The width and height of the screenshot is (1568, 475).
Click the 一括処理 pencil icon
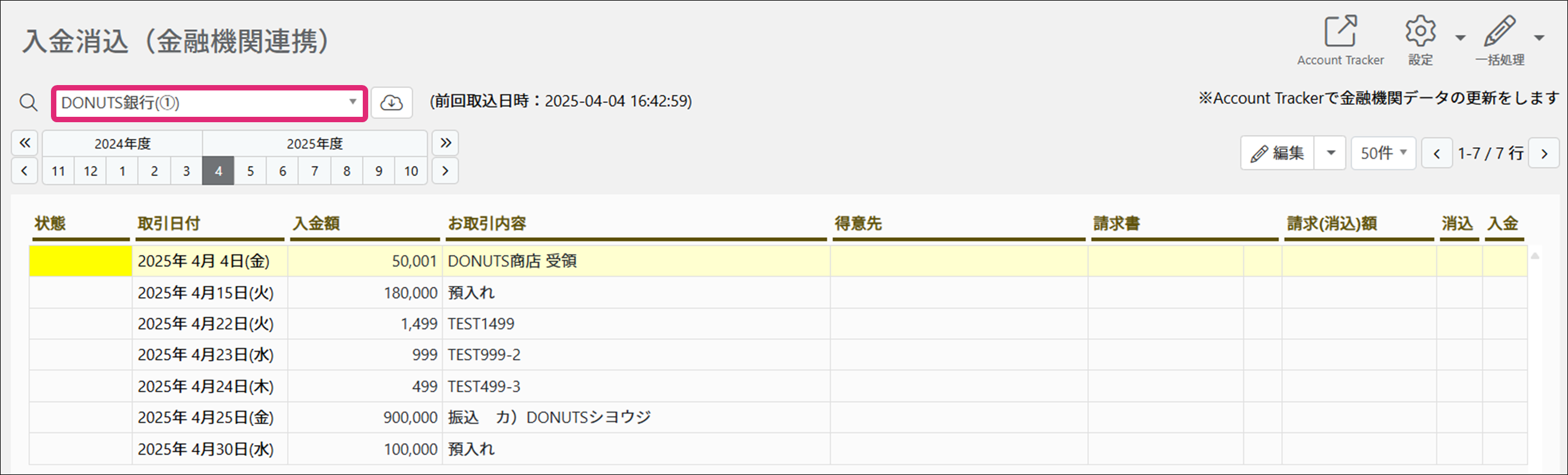[x=1499, y=32]
